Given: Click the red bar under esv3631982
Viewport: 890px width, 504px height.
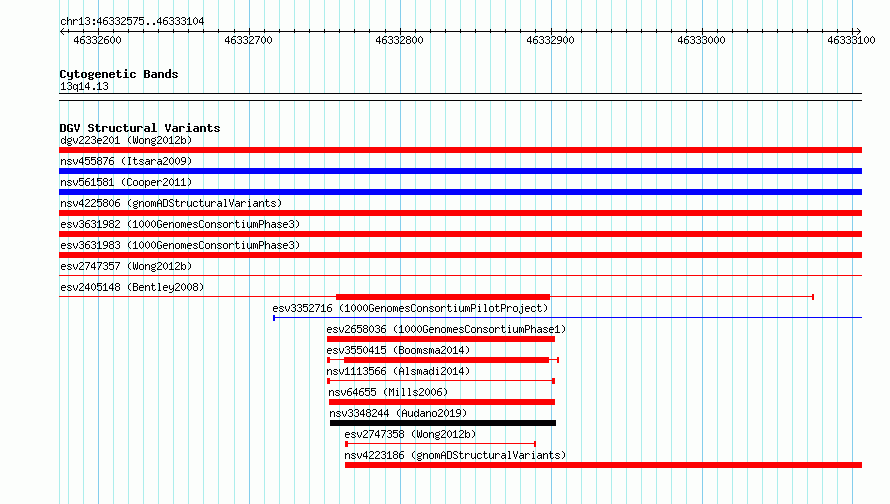Looking at the screenshot, I should [460, 234].
